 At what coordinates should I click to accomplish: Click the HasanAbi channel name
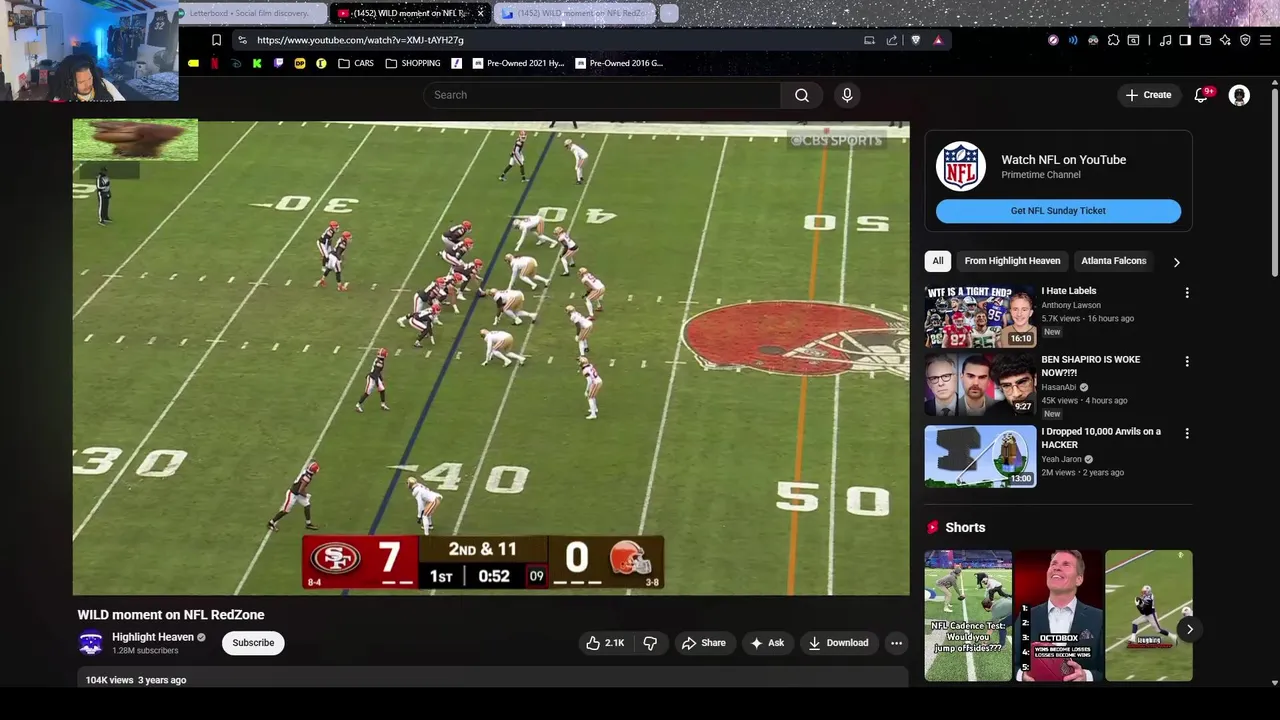[1059, 387]
